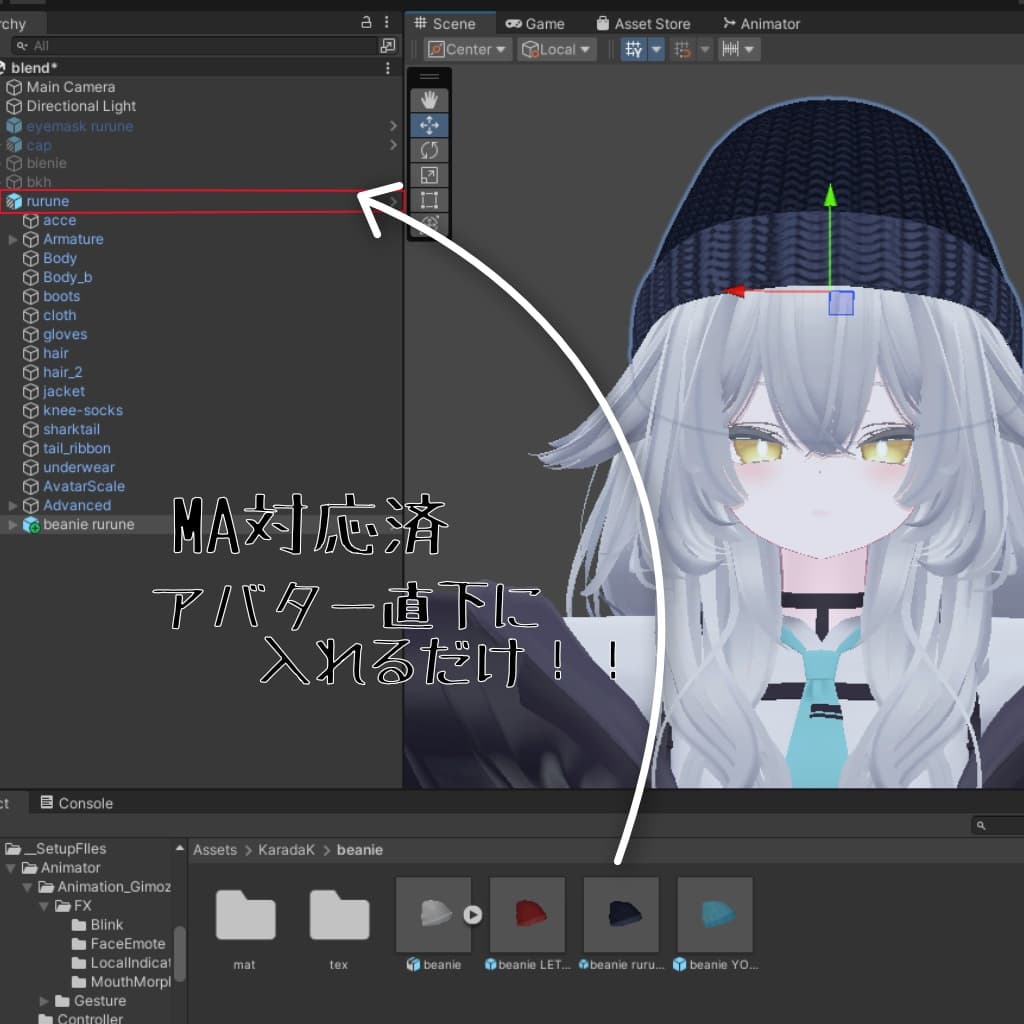Screen dimensions: 1024x1024
Task: Select the underwear object
Action: (78, 467)
